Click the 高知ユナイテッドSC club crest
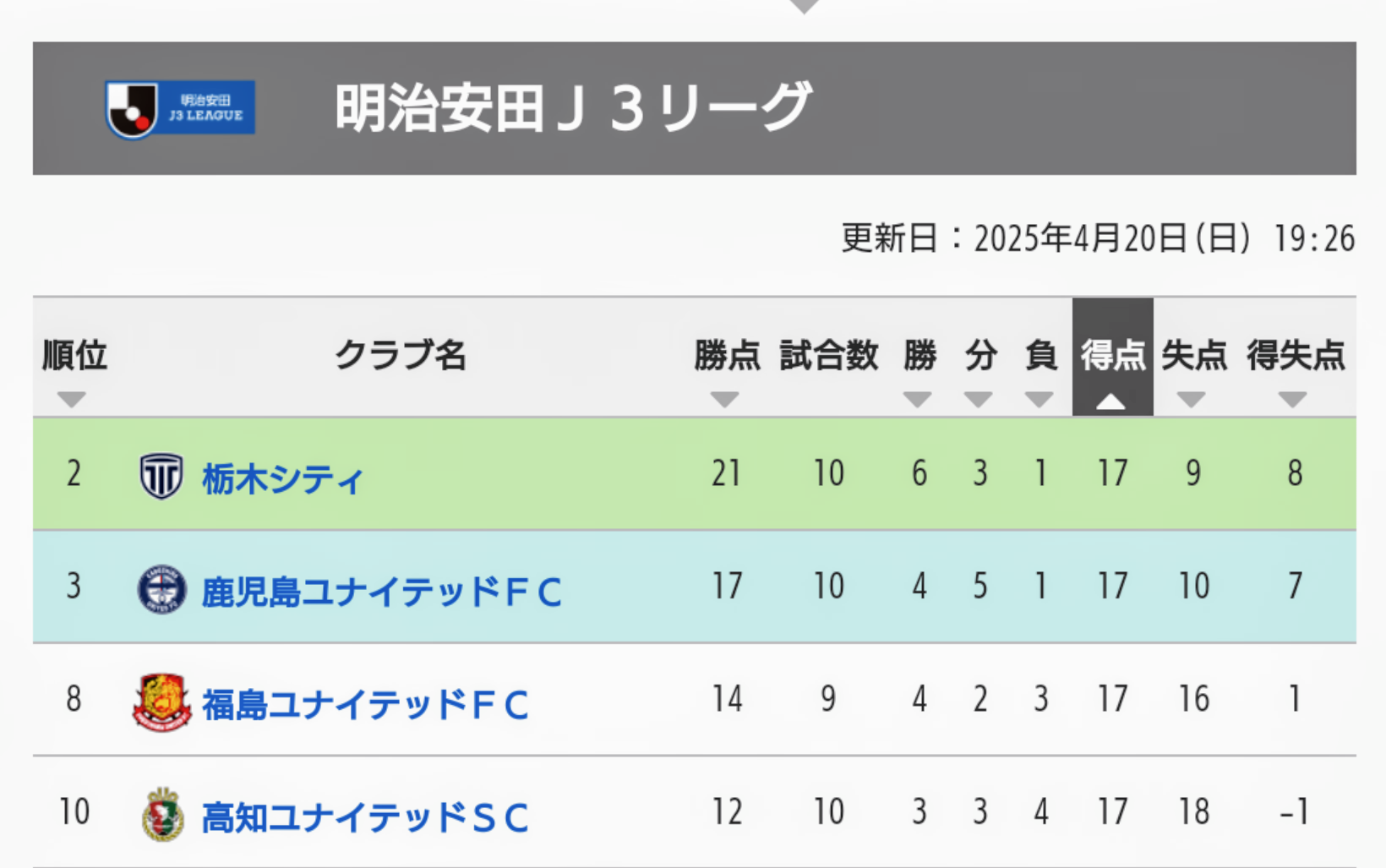 point(162,815)
